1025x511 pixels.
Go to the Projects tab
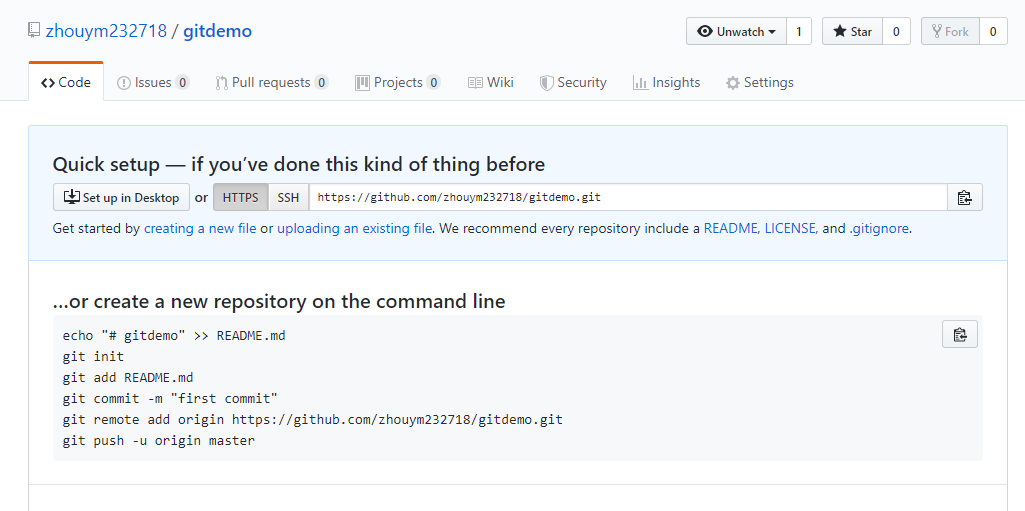point(397,82)
